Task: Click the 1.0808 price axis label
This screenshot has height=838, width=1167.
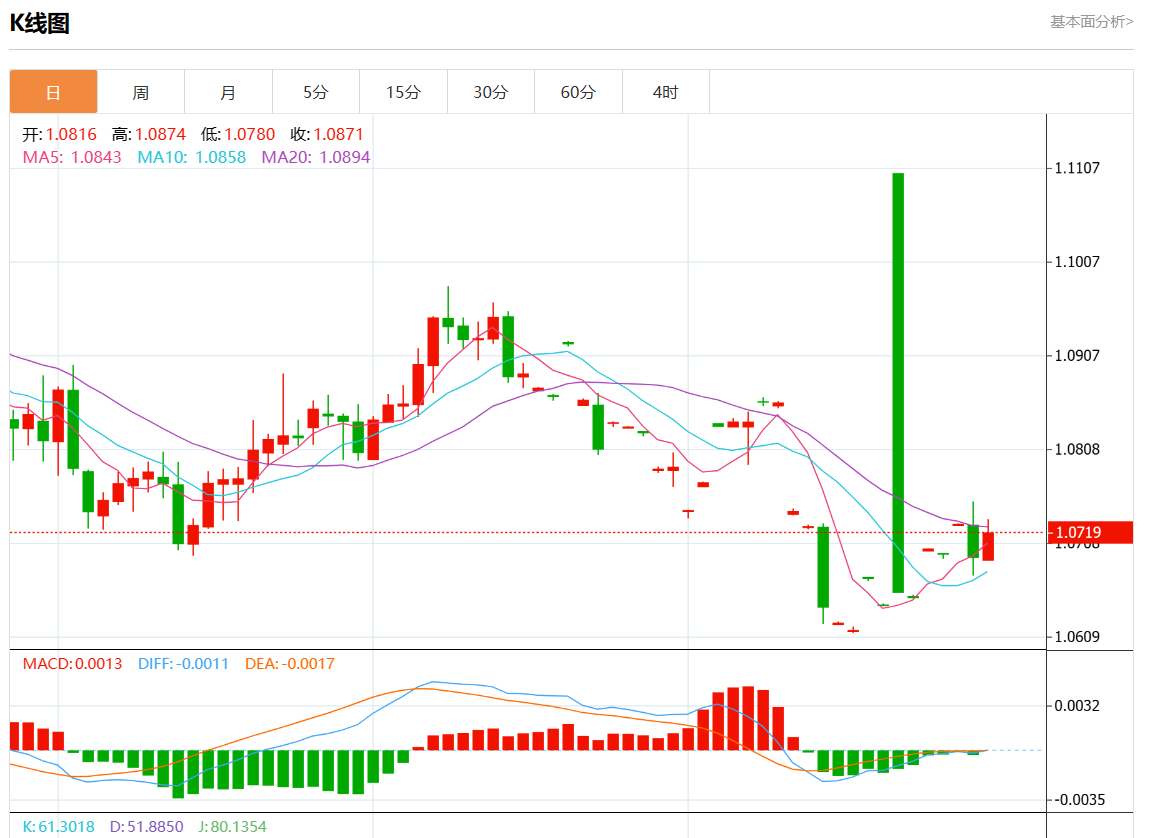Action: pyautogui.click(x=1077, y=450)
